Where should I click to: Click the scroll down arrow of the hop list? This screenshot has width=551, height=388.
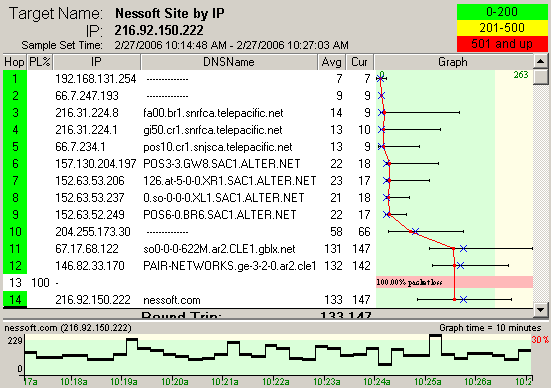(541, 309)
